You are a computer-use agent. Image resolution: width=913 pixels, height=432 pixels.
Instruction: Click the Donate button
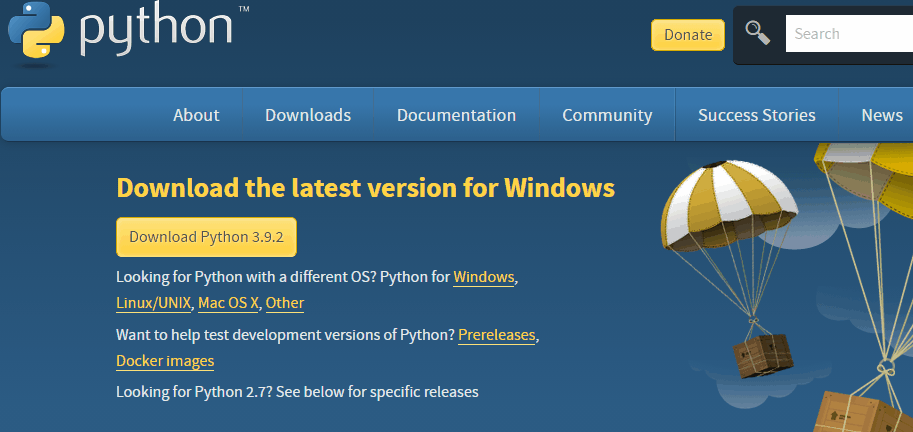688,35
